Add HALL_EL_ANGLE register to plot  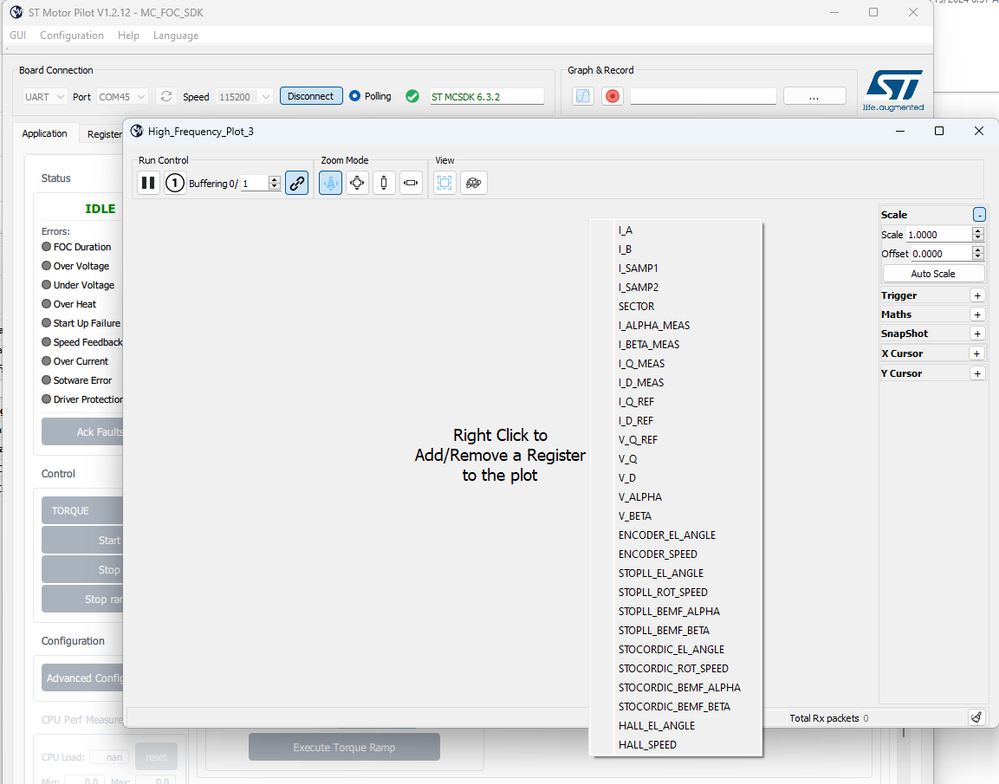676,725
